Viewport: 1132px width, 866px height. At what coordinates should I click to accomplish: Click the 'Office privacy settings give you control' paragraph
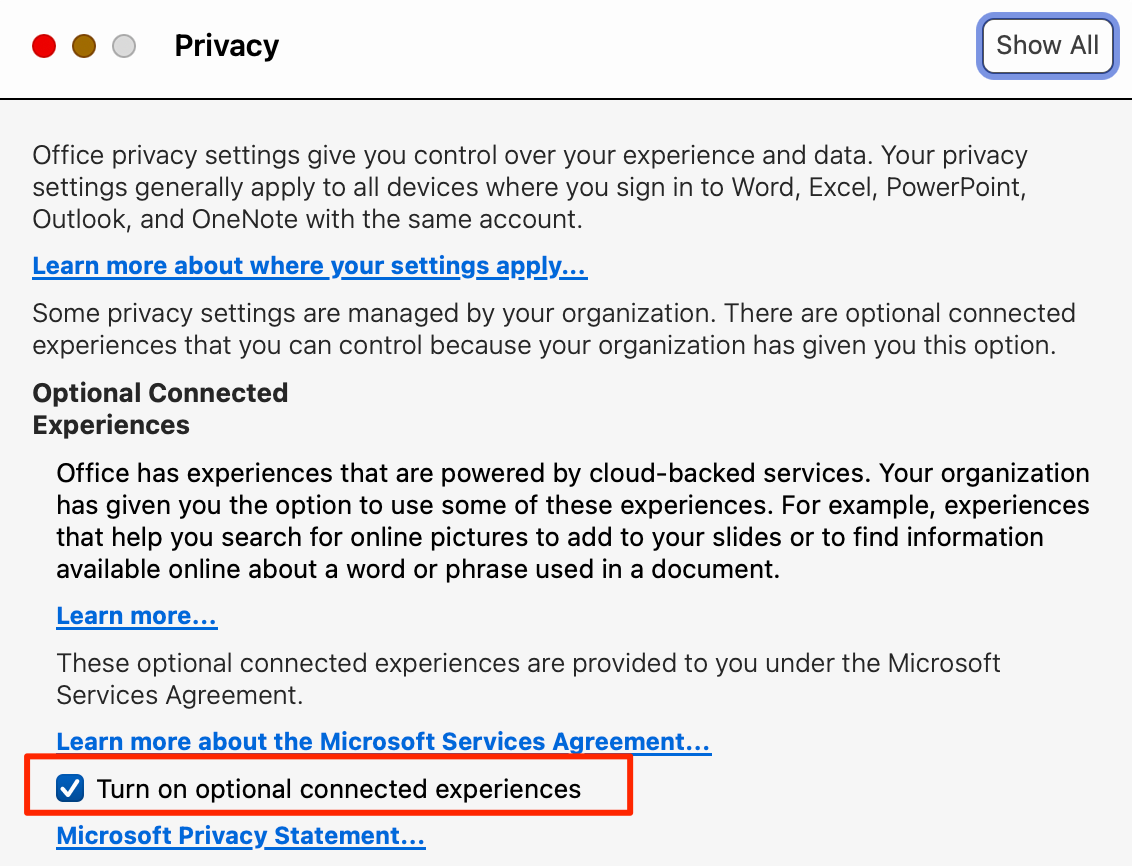pos(530,157)
